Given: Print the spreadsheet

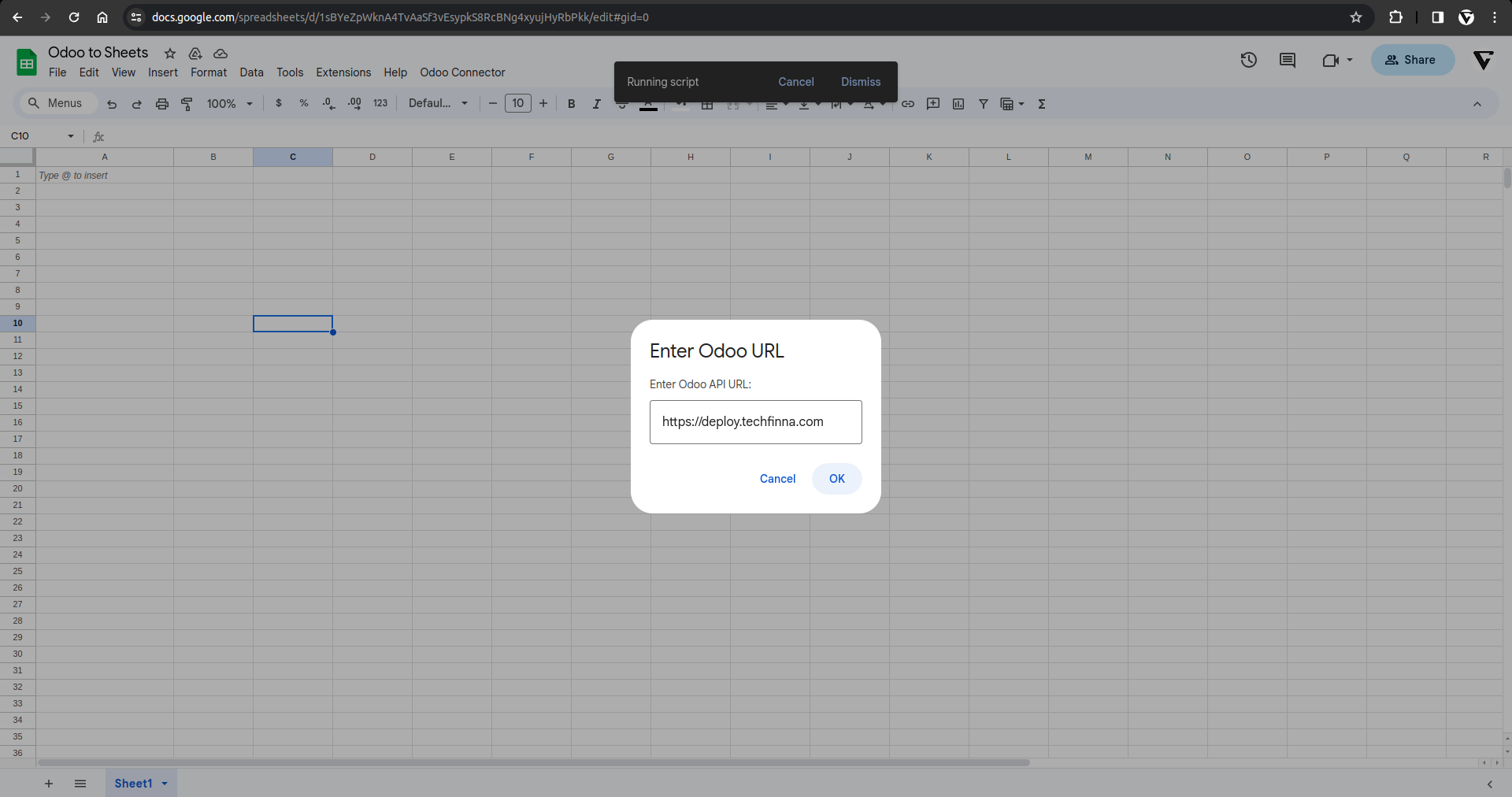Looking at the screenshot, I should pyautogui.click(x=161, y=103).
